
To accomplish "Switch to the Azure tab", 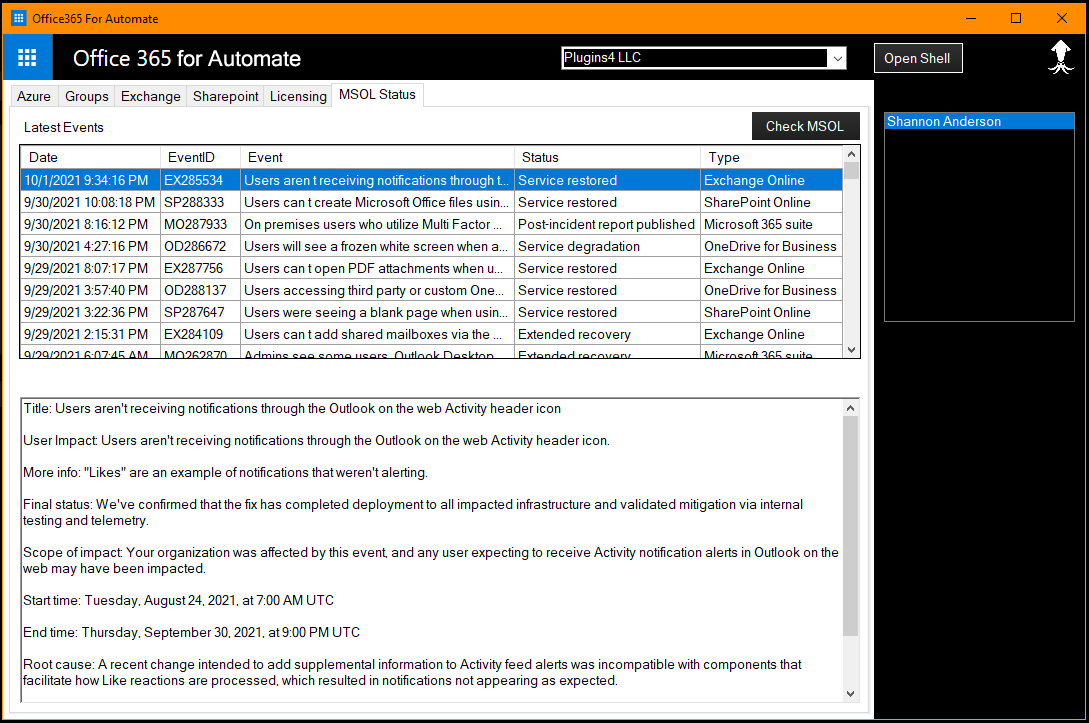I will pyautogui.click(x=34, y=97).
